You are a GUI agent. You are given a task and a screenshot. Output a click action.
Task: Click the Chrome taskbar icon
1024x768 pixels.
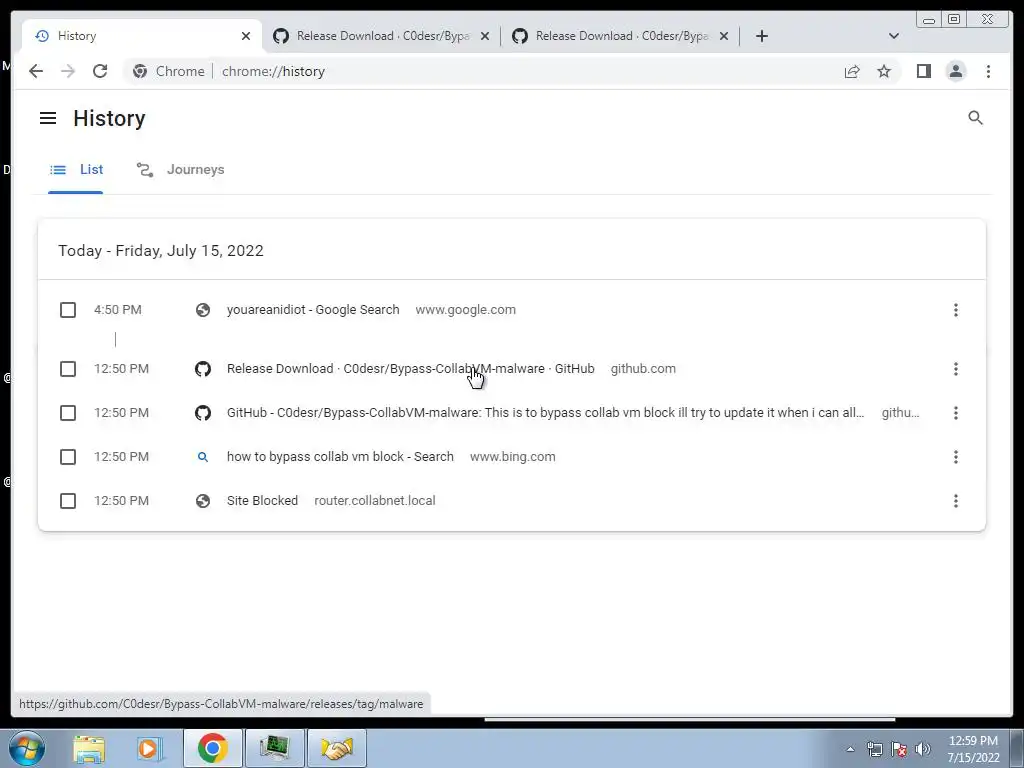tap(212, 748)
